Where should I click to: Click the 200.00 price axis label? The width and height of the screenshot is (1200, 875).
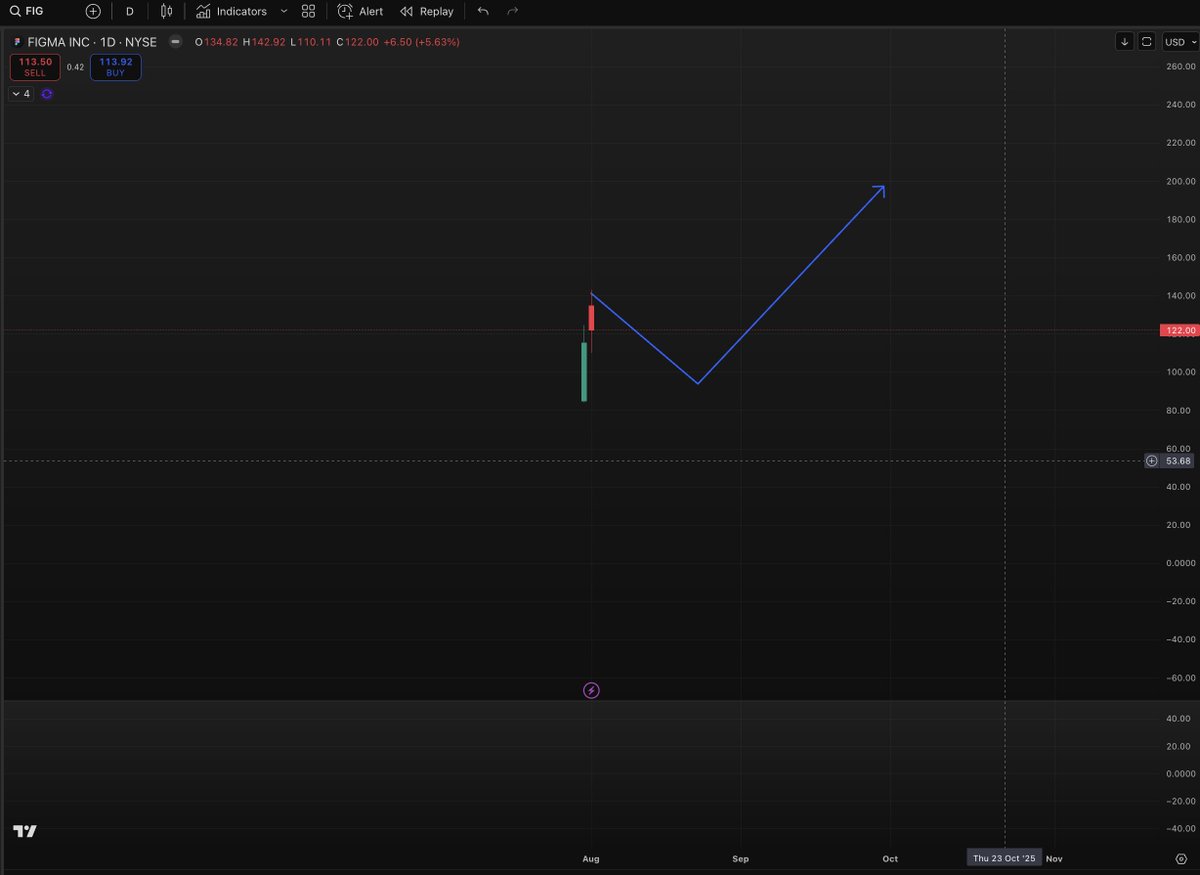1180,181
